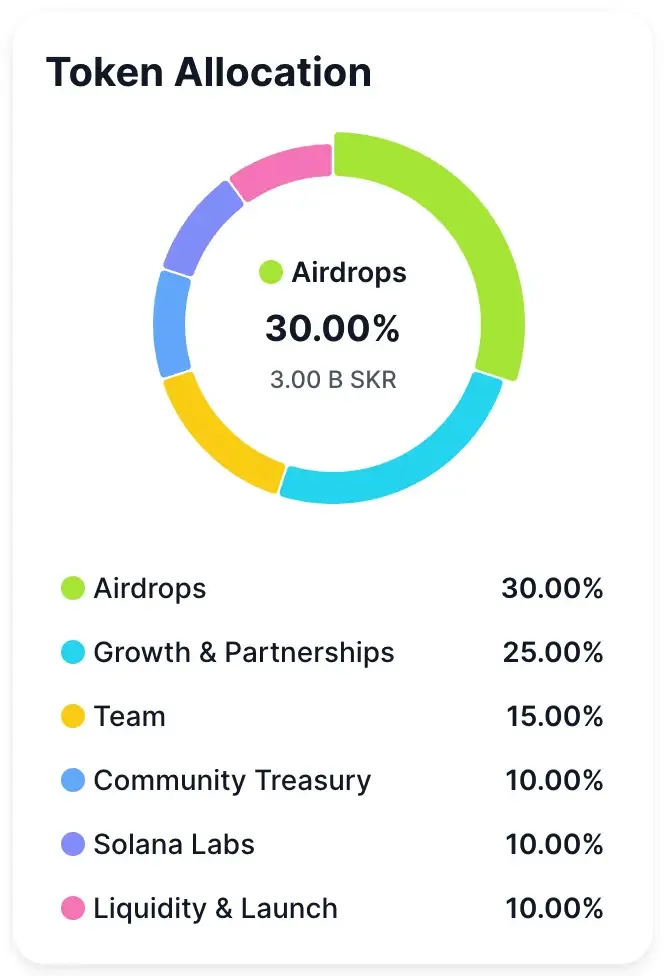Click the cyan Growth & Partnerships segment

pos(400,459)
